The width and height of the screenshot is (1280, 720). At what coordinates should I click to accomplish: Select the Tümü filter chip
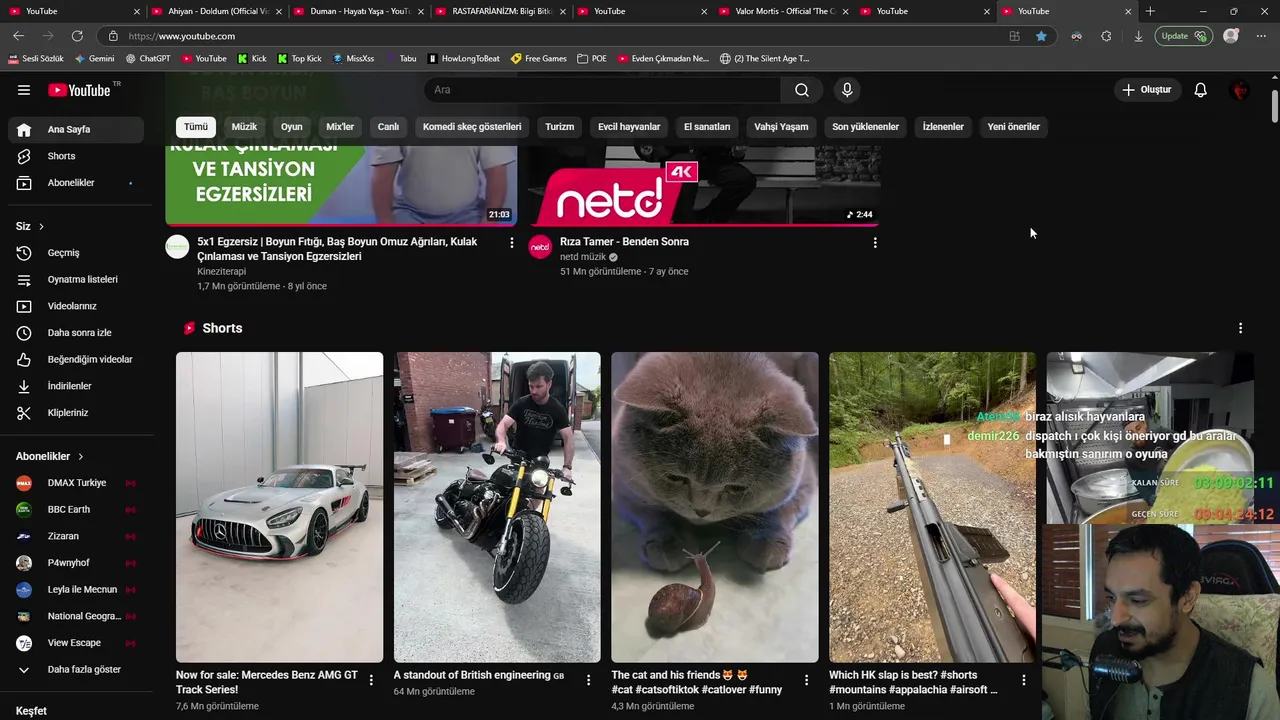(196, 127)
